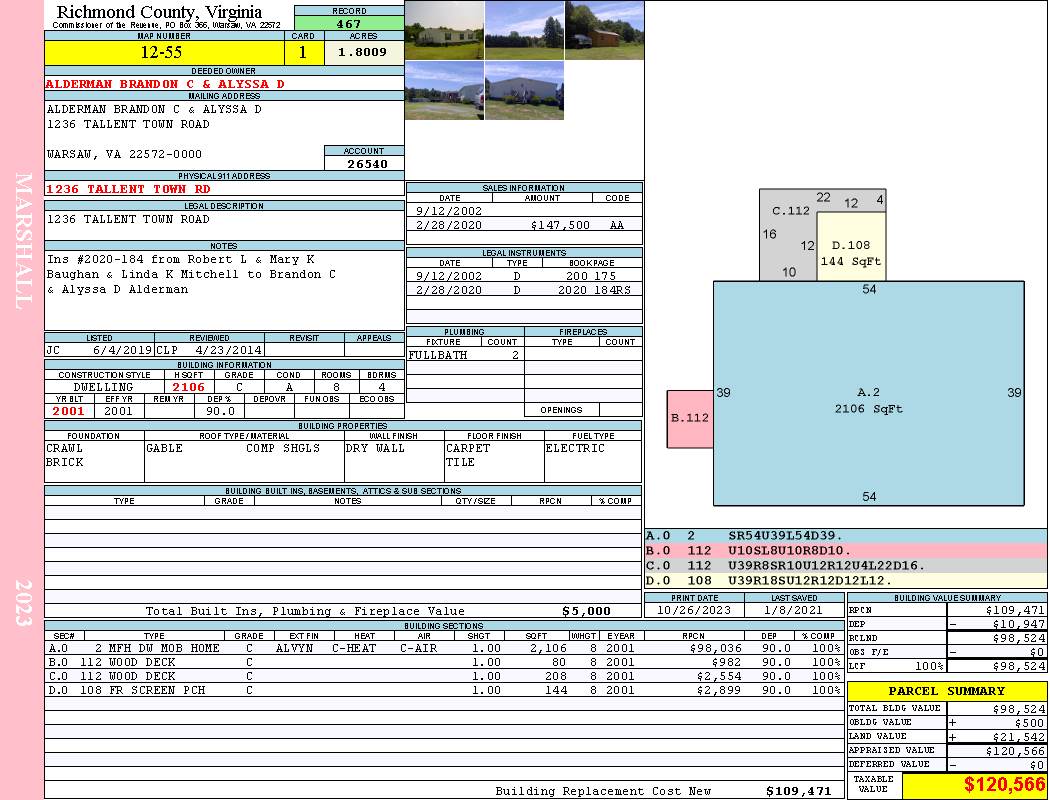Click the green record number 467 field

pos(349,24)
